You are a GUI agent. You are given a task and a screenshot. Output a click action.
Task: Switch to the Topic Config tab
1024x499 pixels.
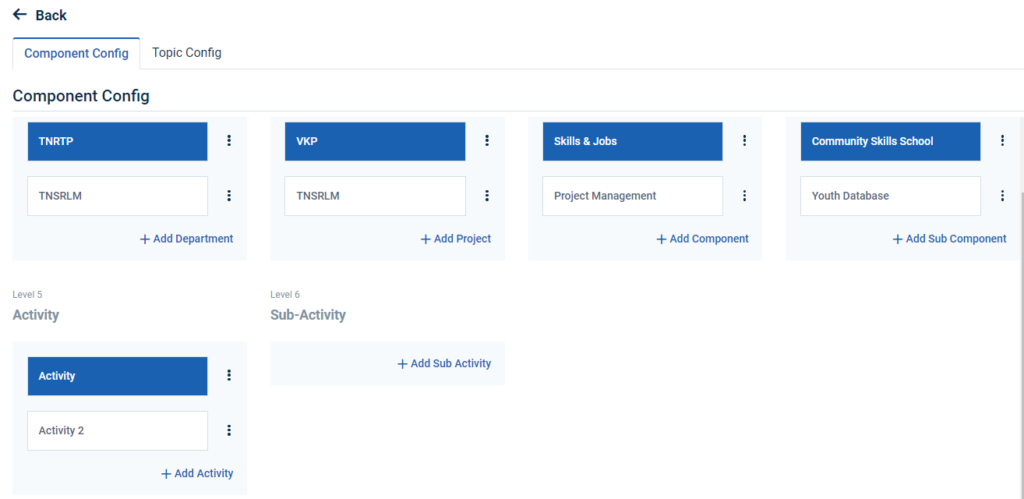(187, 52)
